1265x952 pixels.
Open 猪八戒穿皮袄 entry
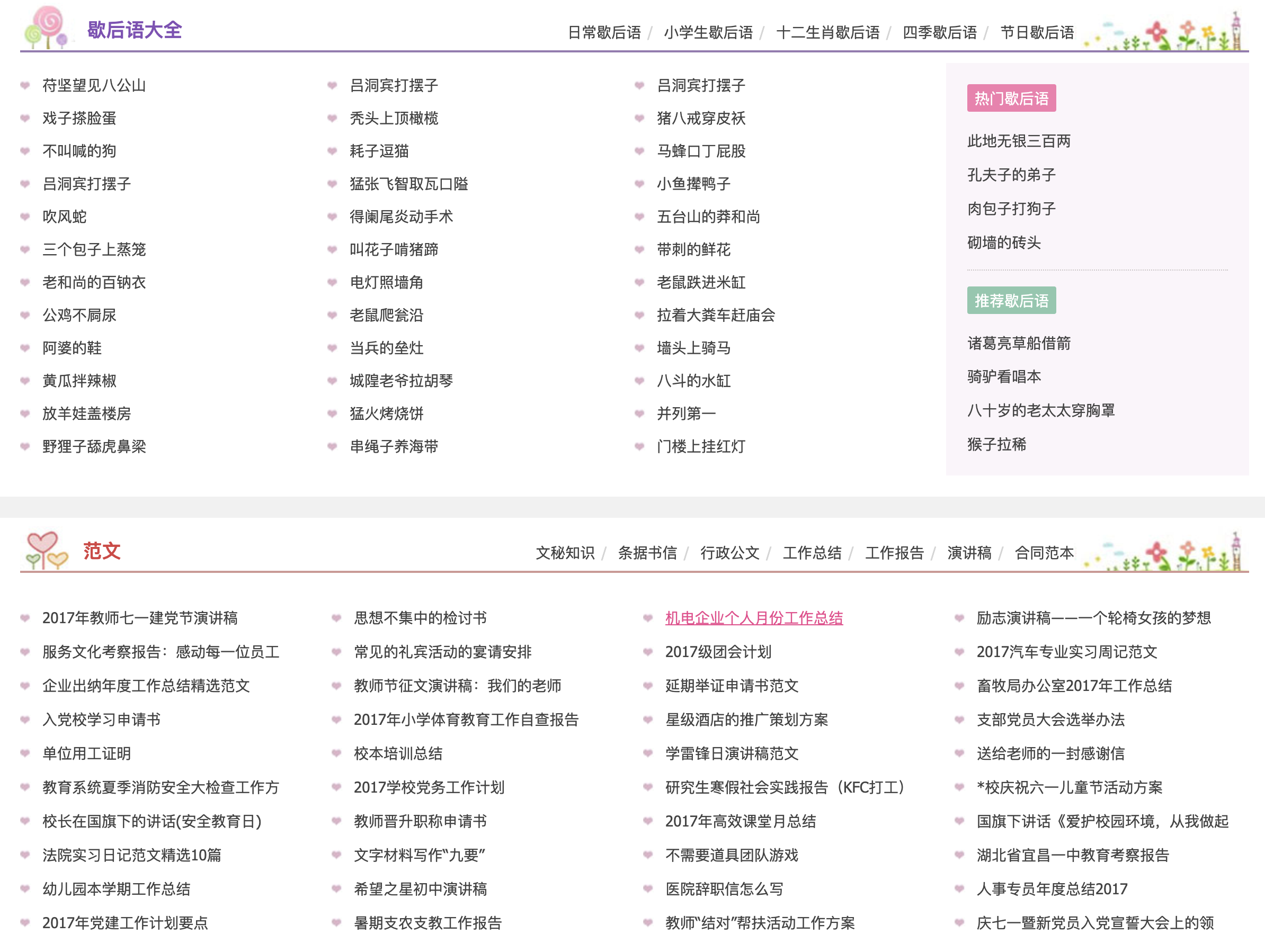click(701, 119)
